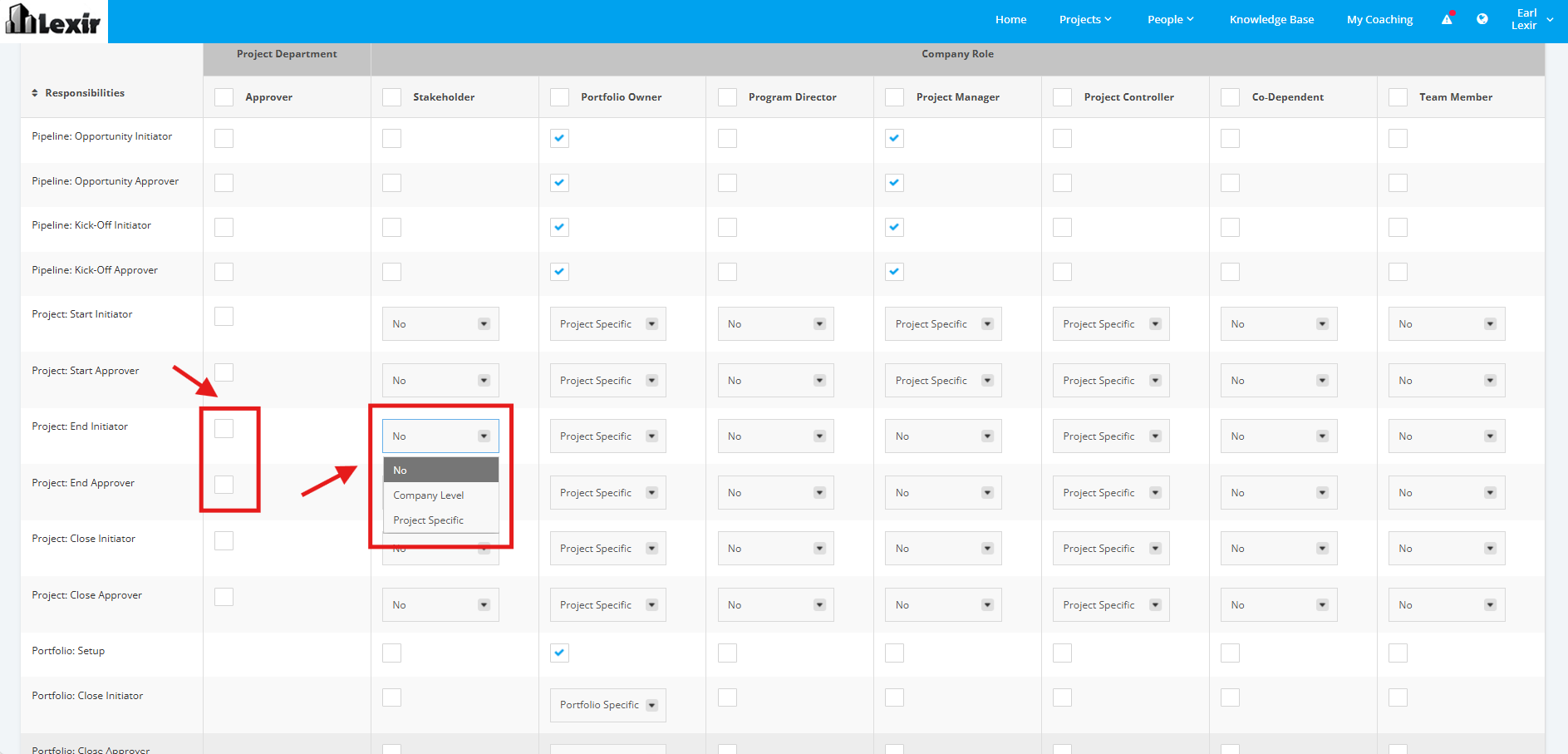
Task: Select Company Level in open dropdown
Action: click(x=440, y=495)
